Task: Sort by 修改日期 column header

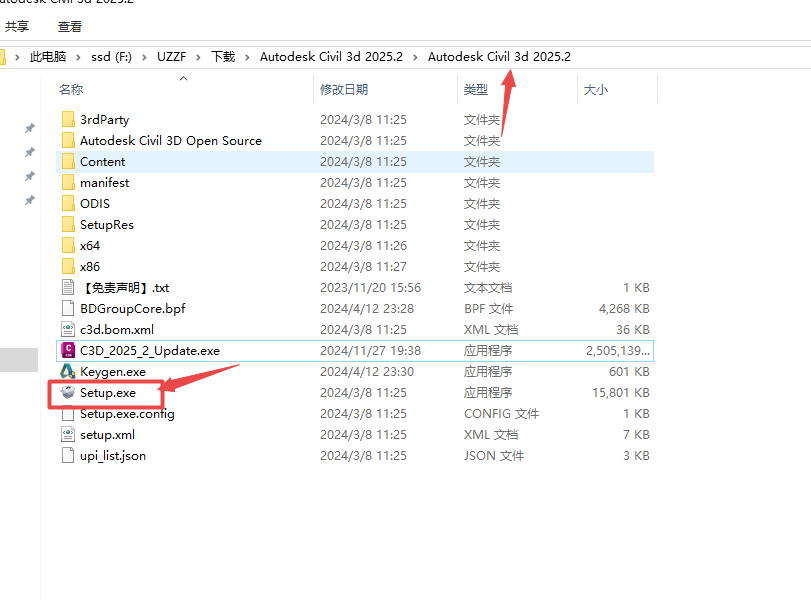Action: coord(343,90)
